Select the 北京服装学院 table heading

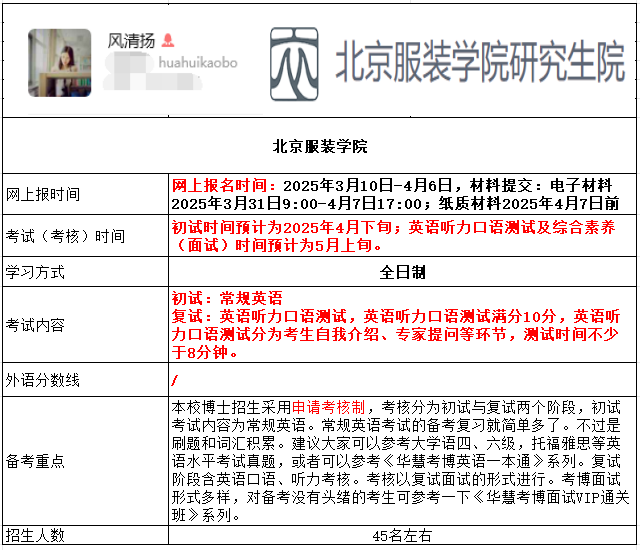(320, 146)
